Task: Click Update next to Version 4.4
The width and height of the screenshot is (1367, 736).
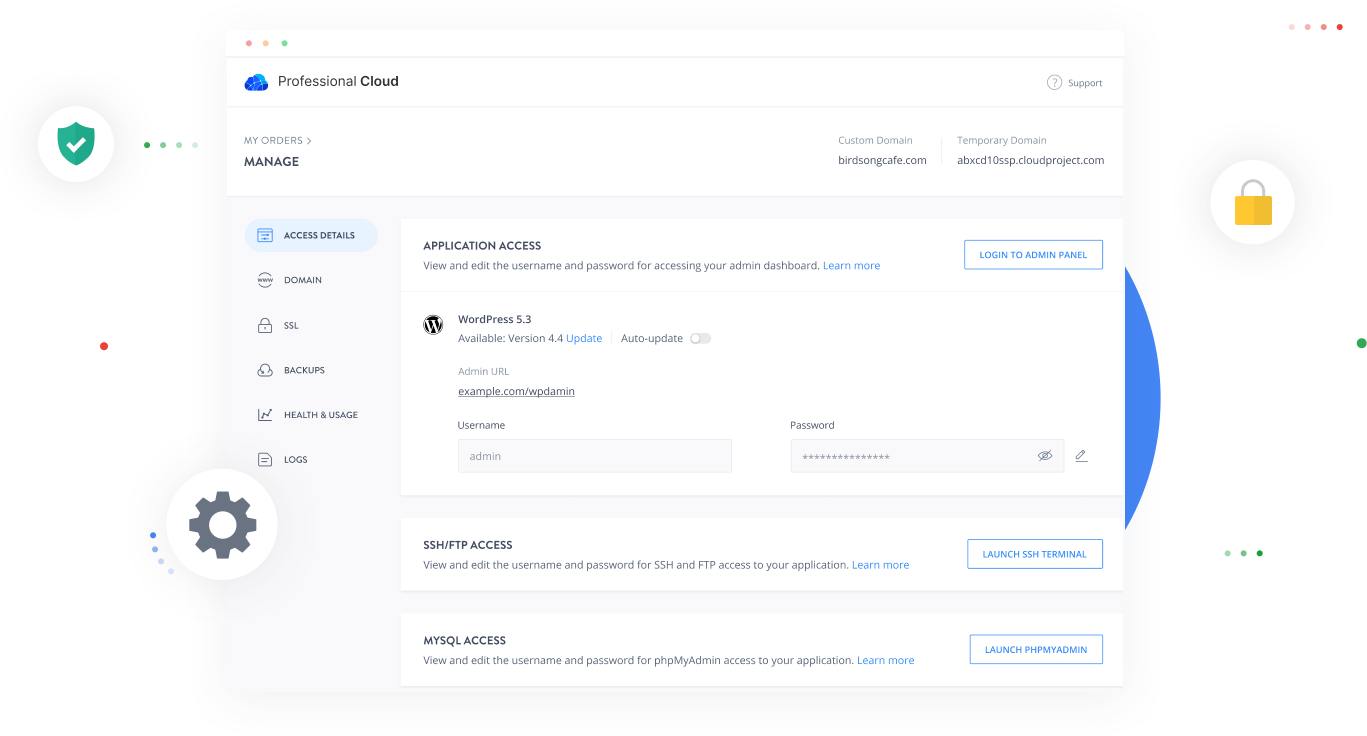Action: click(584, 338)
